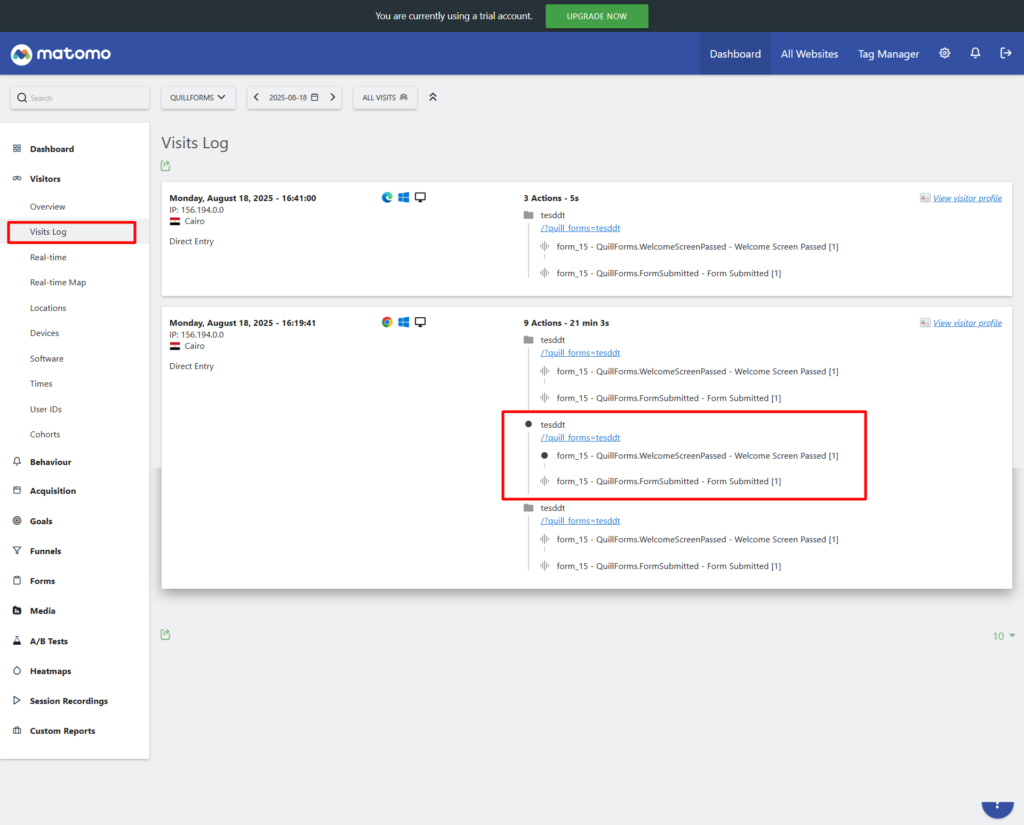Collapse the Visitors sidebar section
The height and width of the screenshot is (825, 1024).
pos(45,179)
